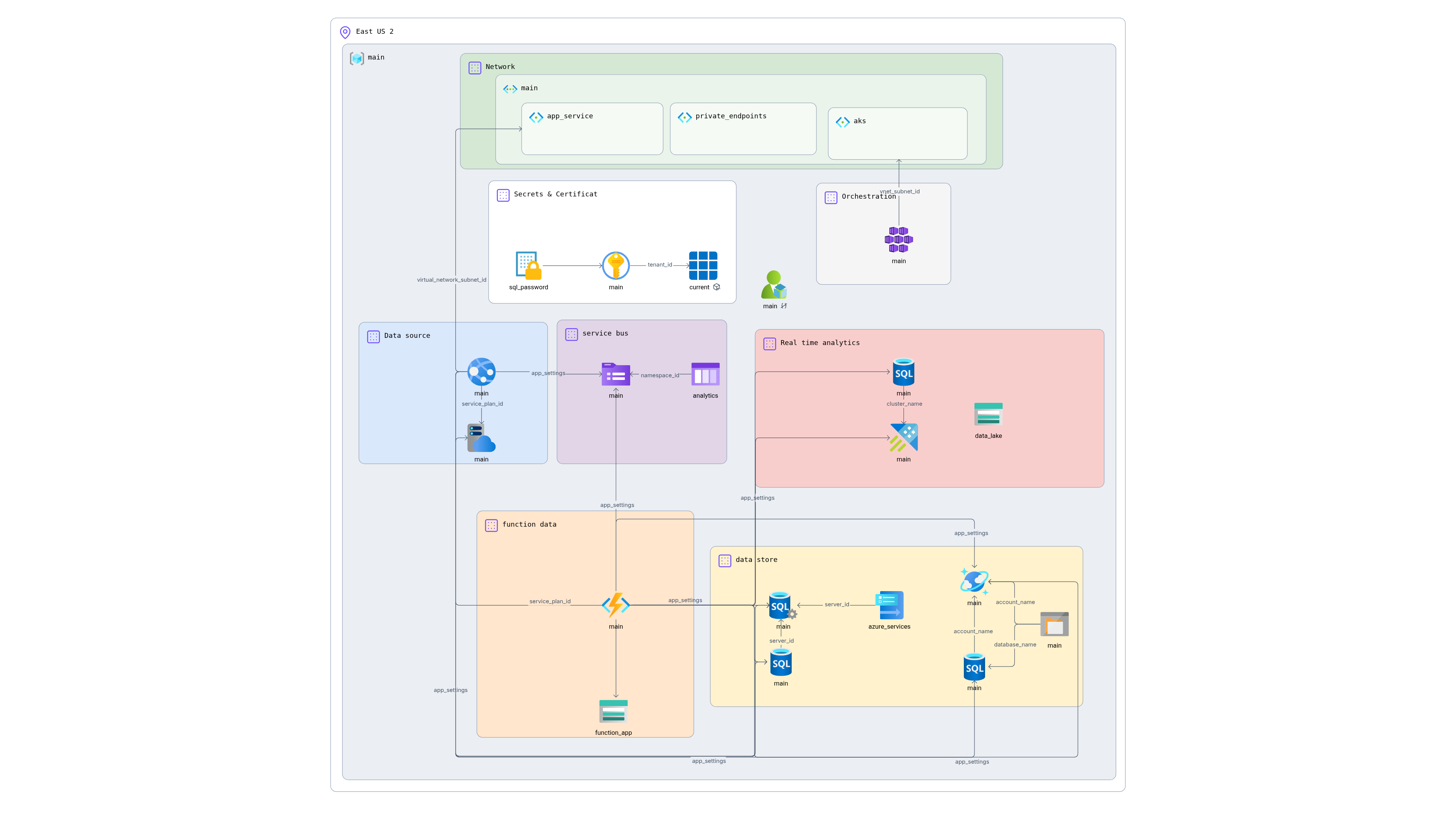Click the East US 2 region label
The width and height of the screenshot is (1456, 819).
pyautogui.click(x=375, y=31)
